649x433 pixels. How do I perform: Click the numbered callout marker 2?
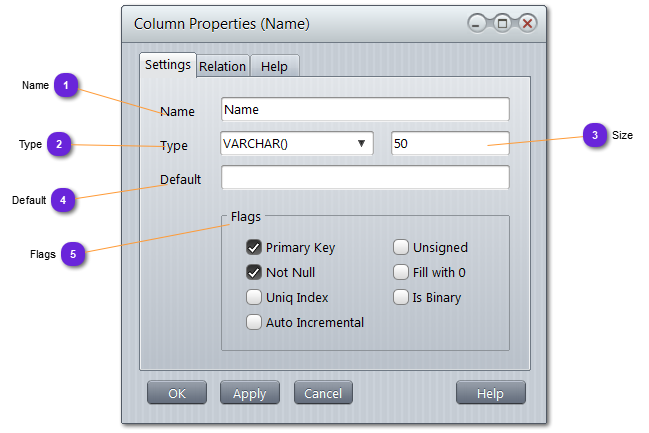point(59,145)
